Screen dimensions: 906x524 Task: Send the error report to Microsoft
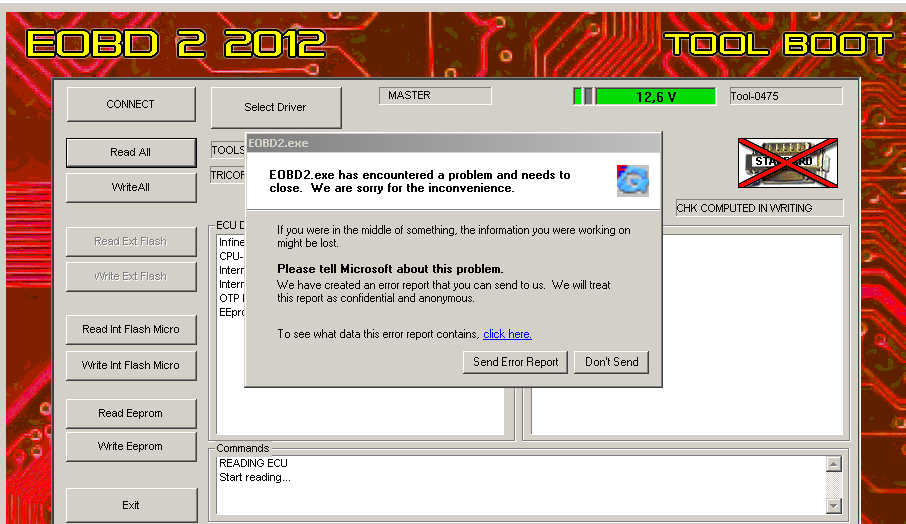(515, 362)
